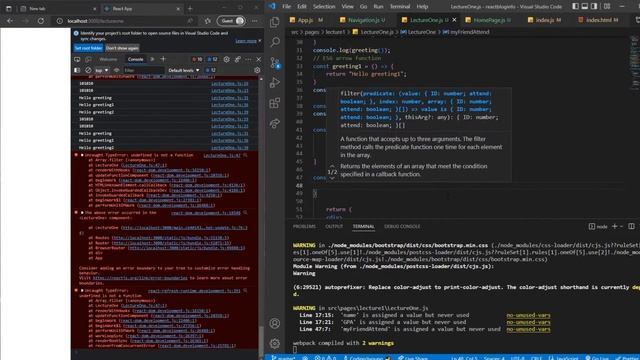The width and height of the screenshot is (640, 360).
Task: Open the Manage gear in the activity bar
Action: [x=275, y=343]
